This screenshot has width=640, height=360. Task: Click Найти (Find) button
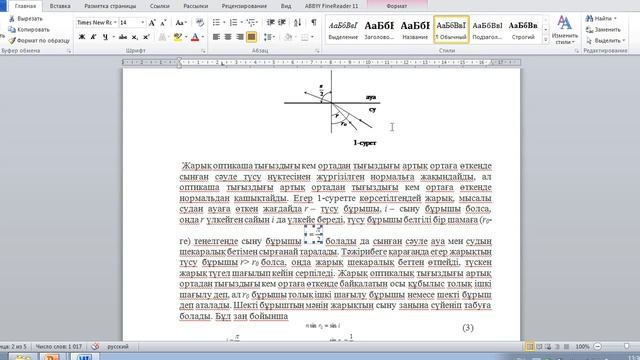click(600, 19)
